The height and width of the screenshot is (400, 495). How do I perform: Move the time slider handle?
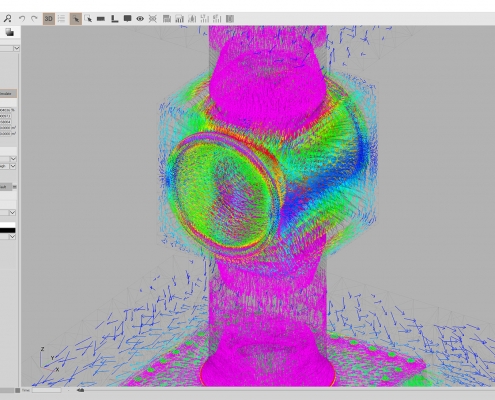(x=81, y=390)
